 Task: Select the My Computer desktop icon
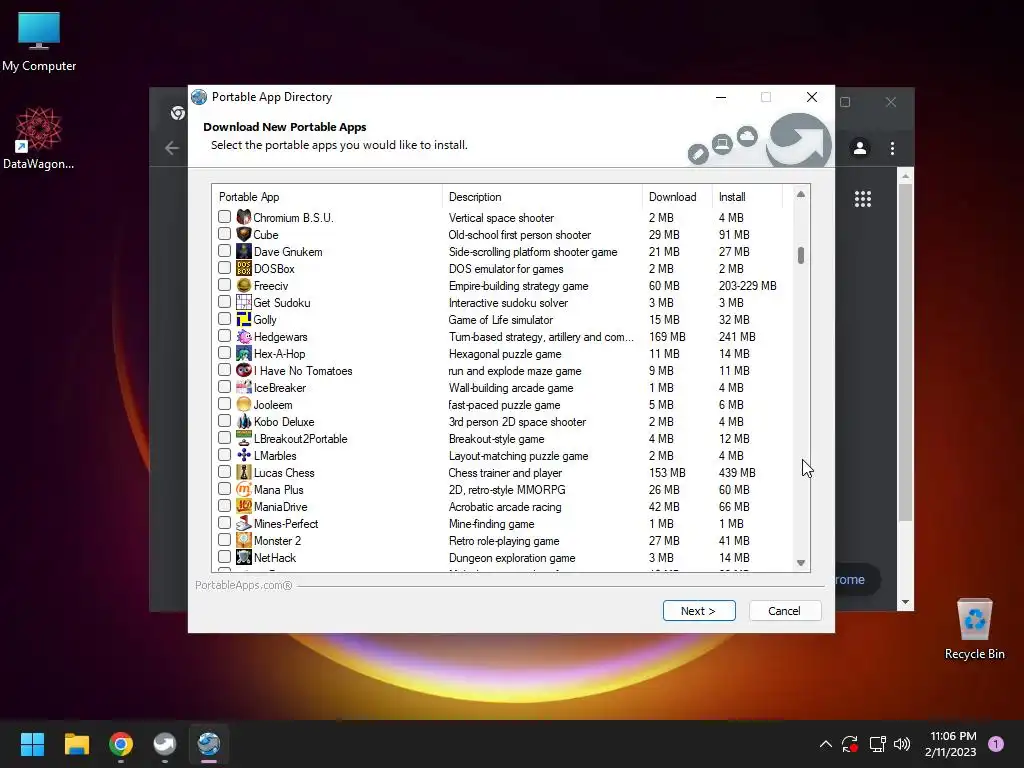[39, 42]
